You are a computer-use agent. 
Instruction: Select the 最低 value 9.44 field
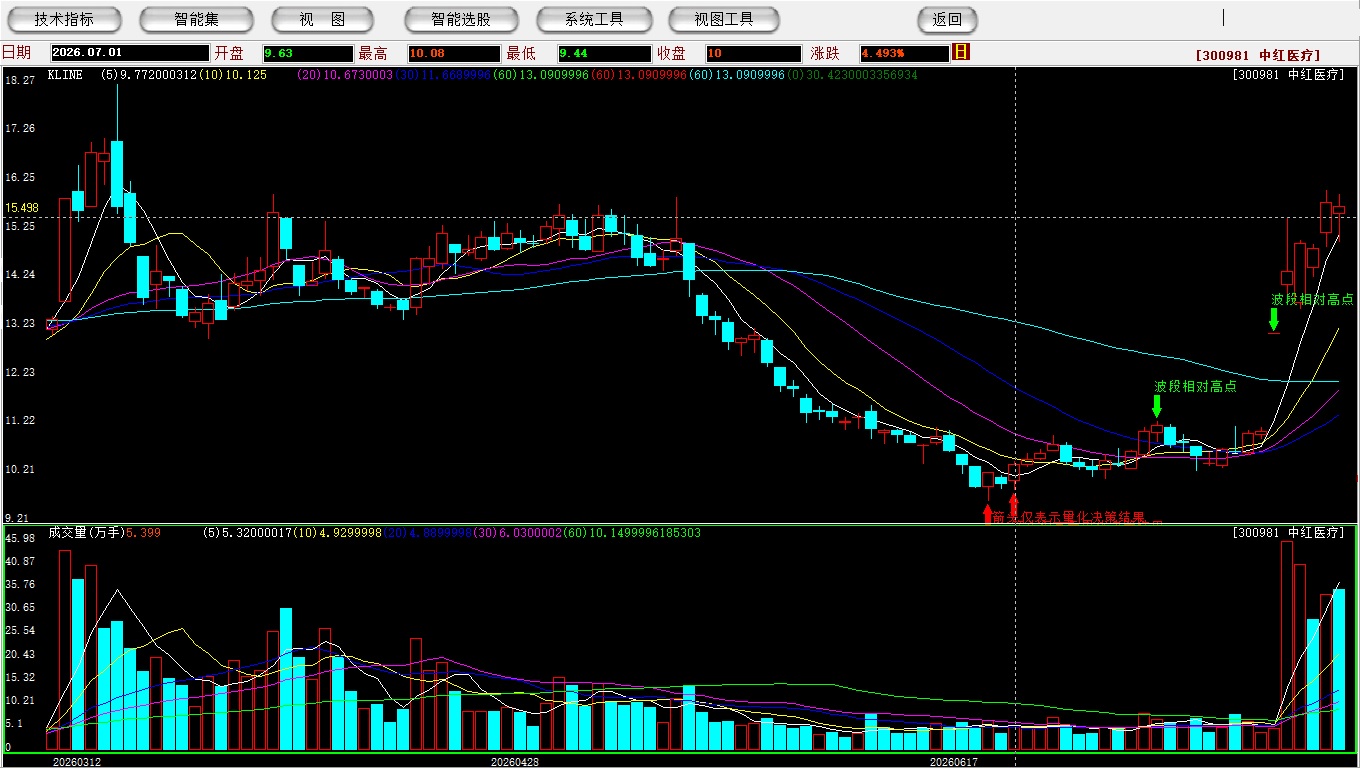point(605,53)
